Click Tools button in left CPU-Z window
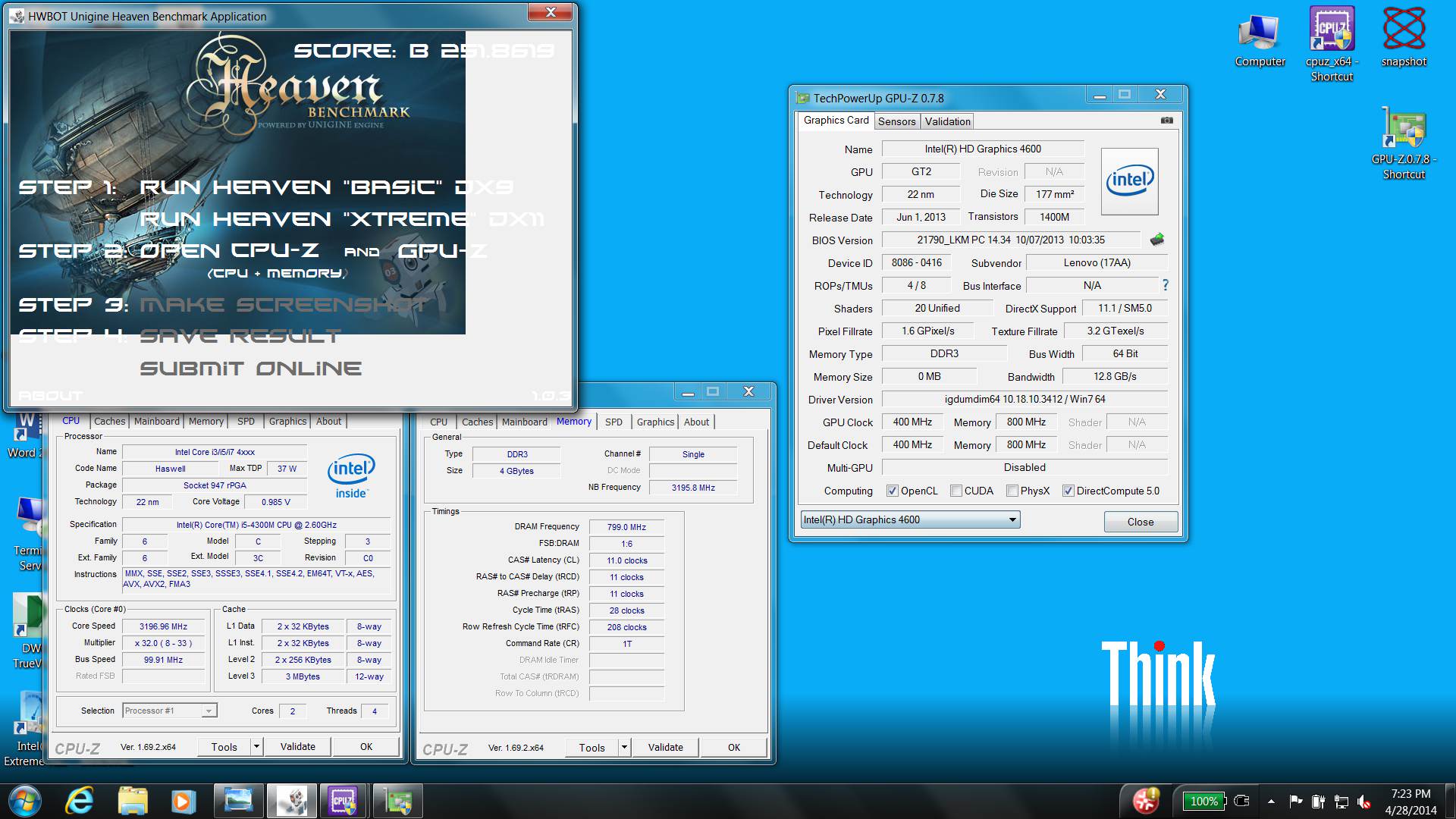Viewport: 1456px width, 819px height. [224, 746]
